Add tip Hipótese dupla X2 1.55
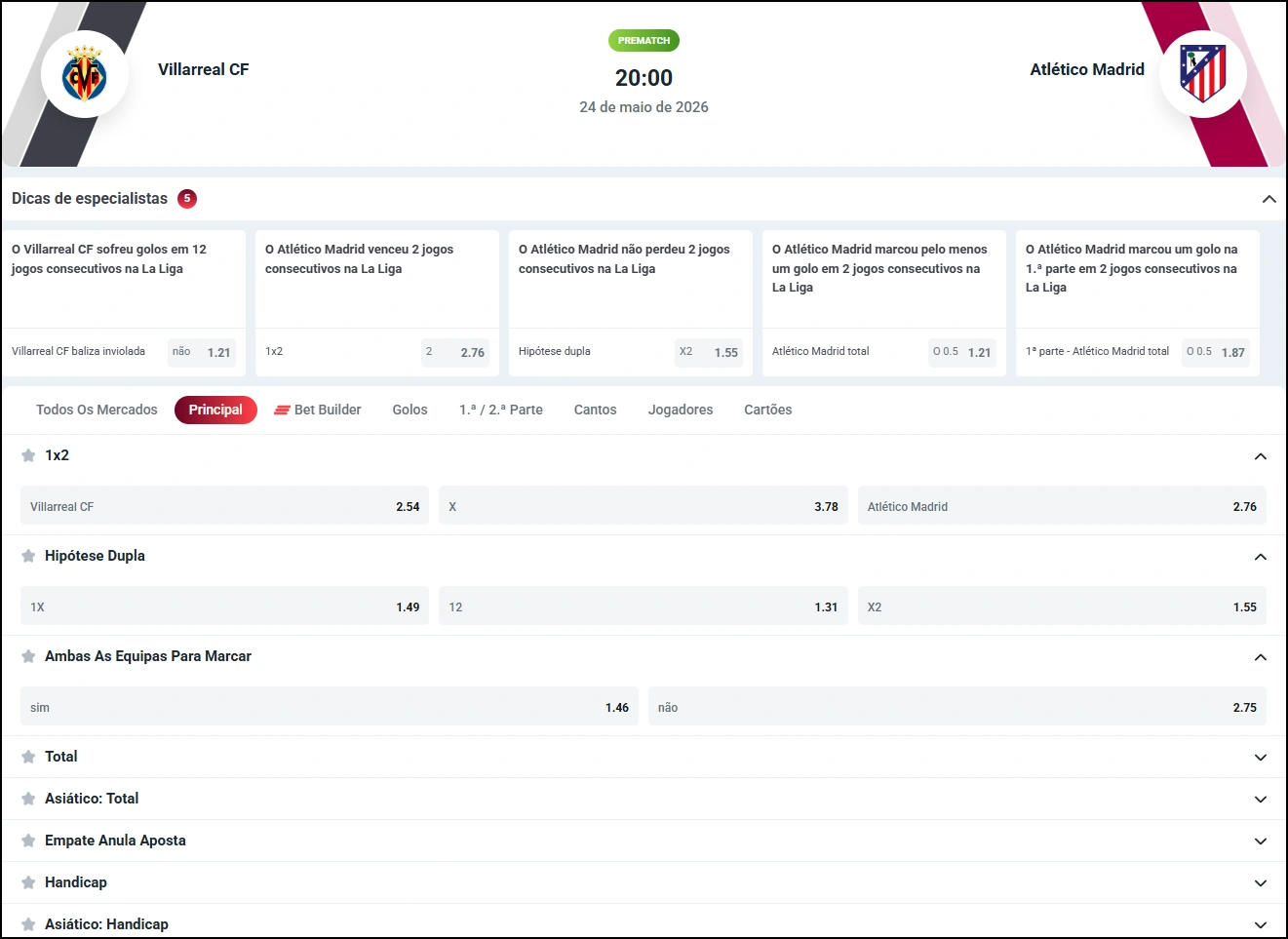 click(709, 352)
